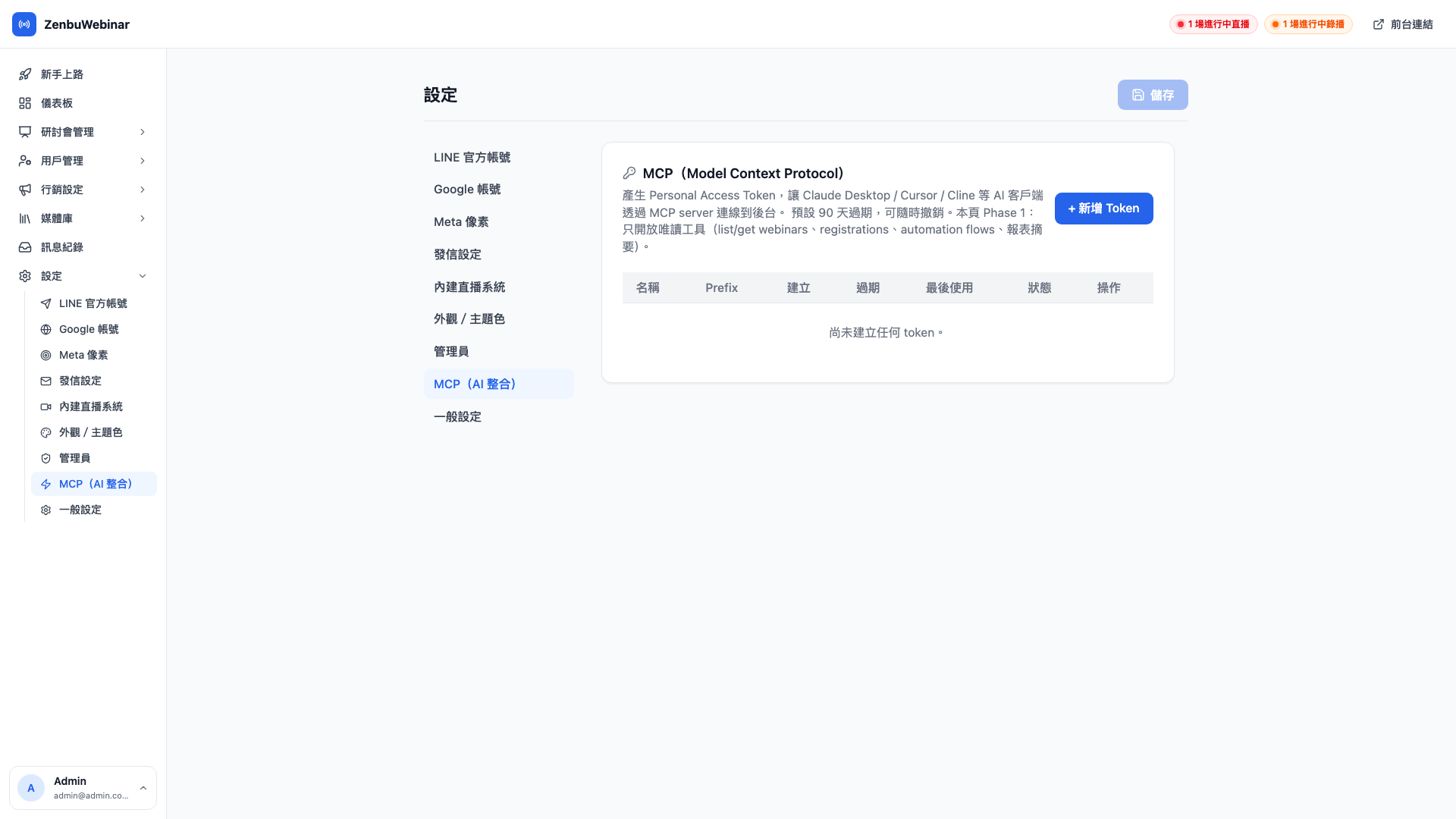This screenshot has height=819, width=1456.
Task: Click the admin@admin.co... email text
Action: (x=91, y=795)
